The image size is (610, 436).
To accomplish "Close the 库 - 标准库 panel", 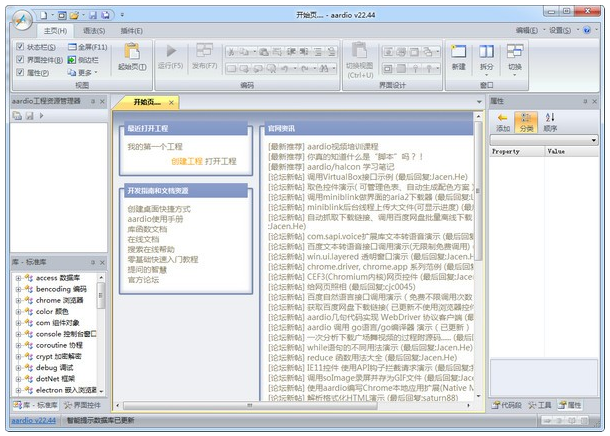I will [102, 263].
